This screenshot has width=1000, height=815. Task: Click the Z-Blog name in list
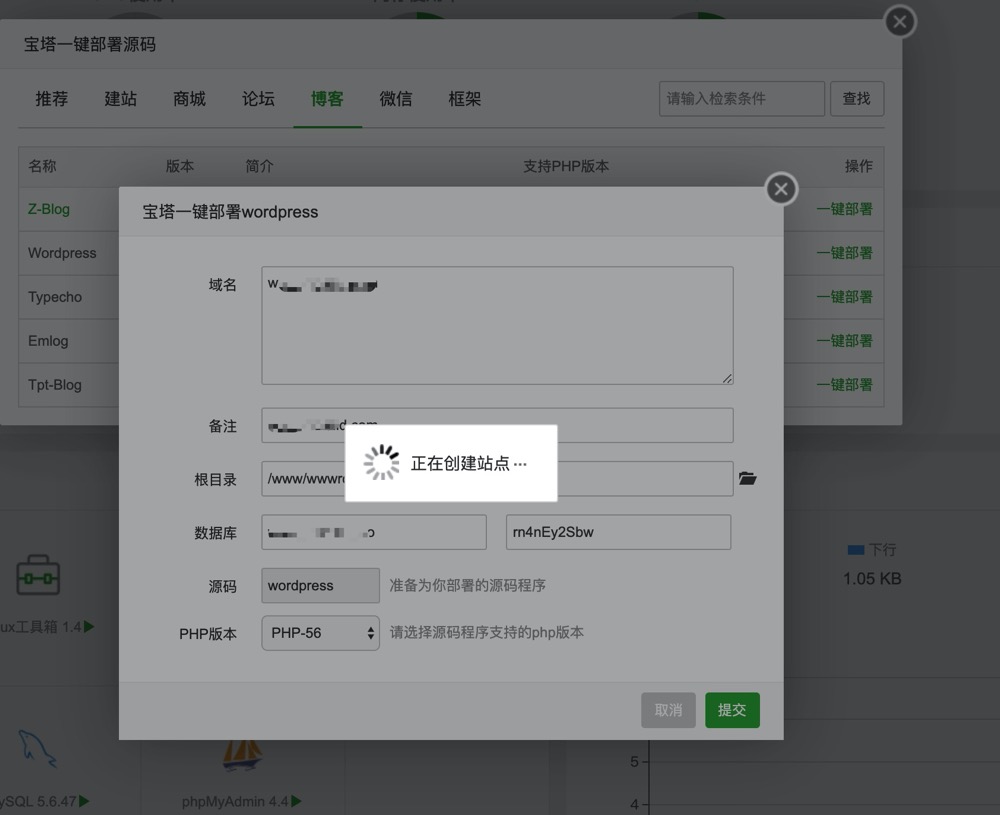49,209
